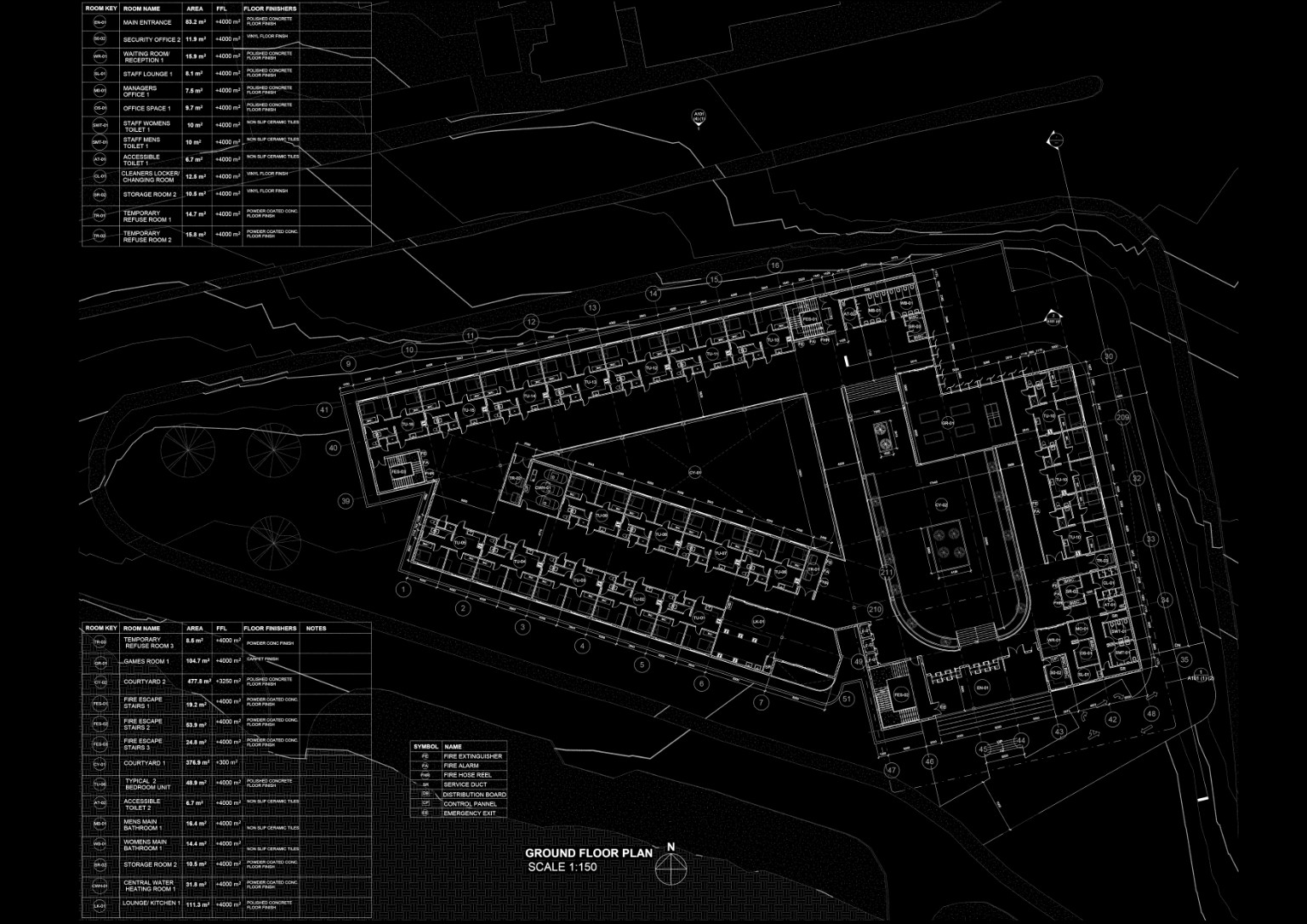Select FIRE EXTINGUISHER in the symbol legend

[x=472, y=756]
